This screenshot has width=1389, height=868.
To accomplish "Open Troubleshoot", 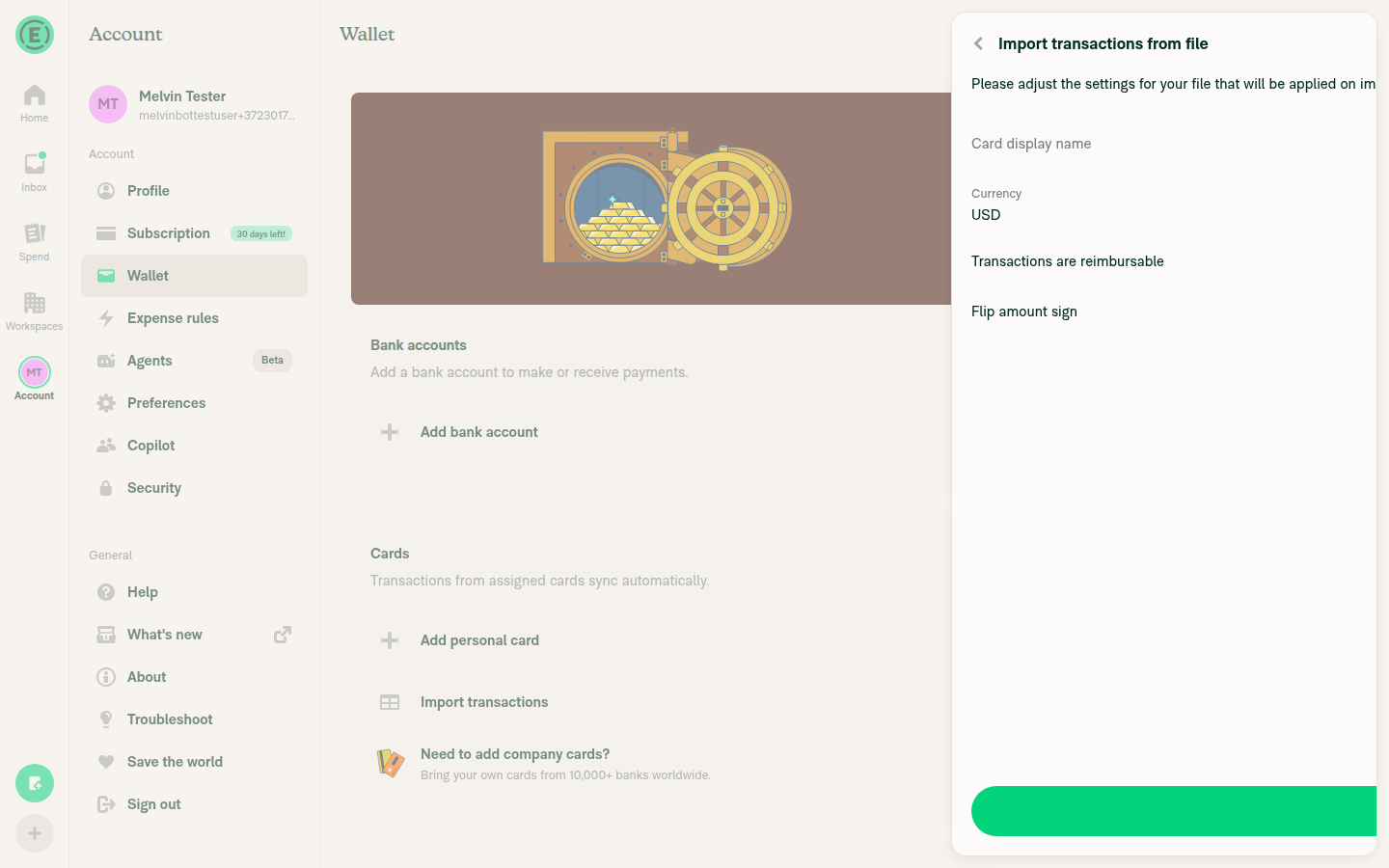I will click(x=194, y=719).
